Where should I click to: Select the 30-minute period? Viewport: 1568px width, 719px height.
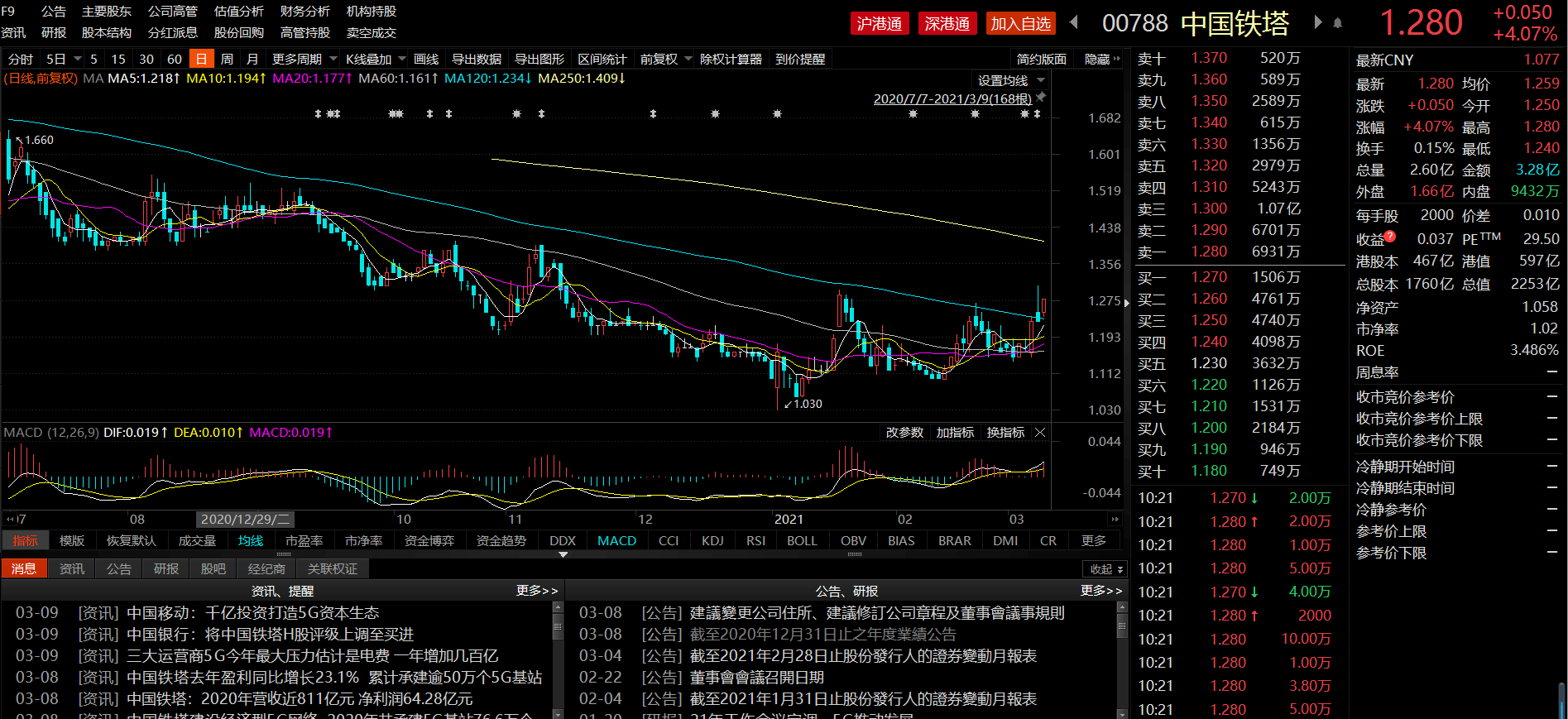point(146,59)
